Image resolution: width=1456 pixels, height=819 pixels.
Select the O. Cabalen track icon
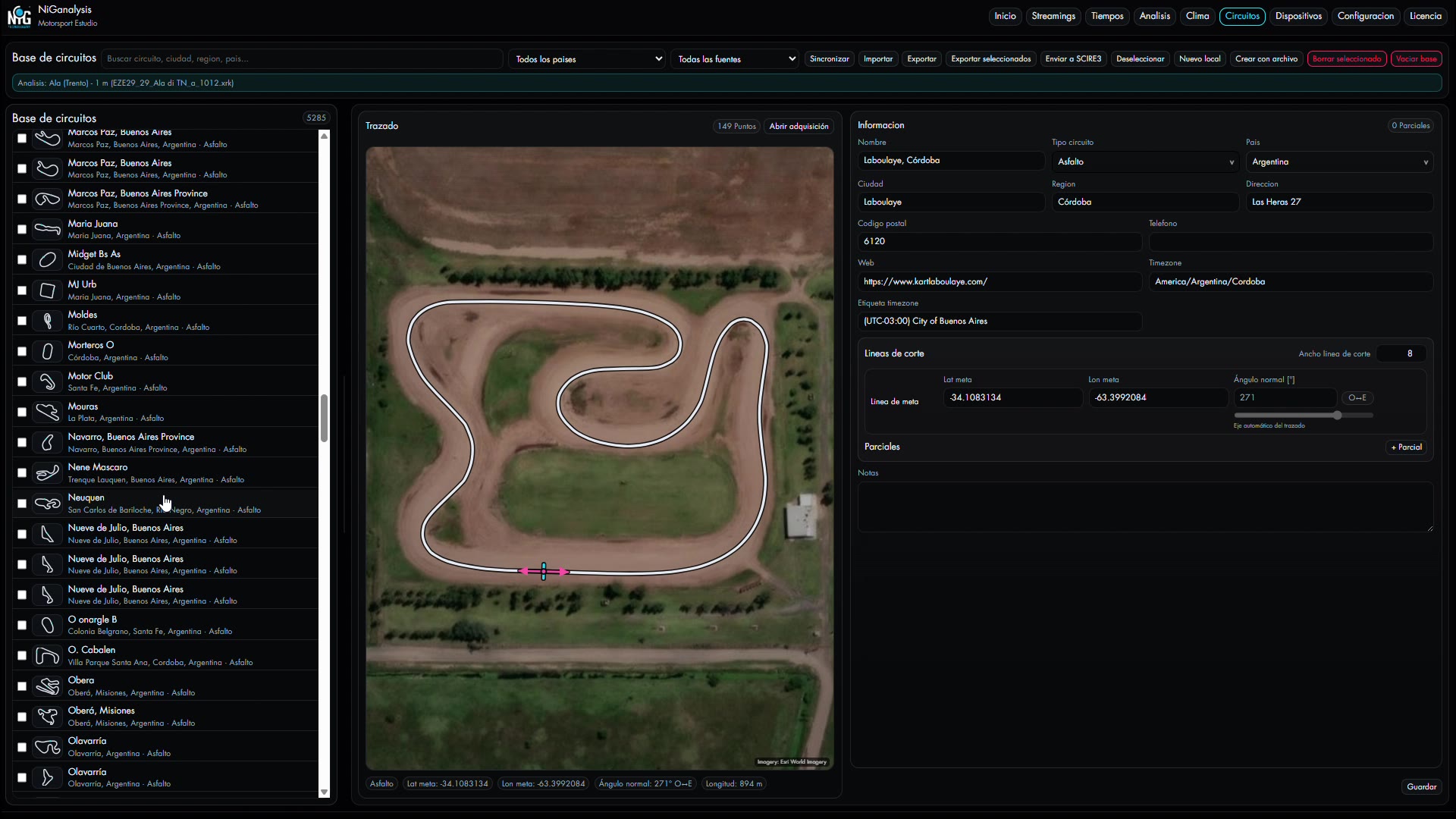coord(47,656)
